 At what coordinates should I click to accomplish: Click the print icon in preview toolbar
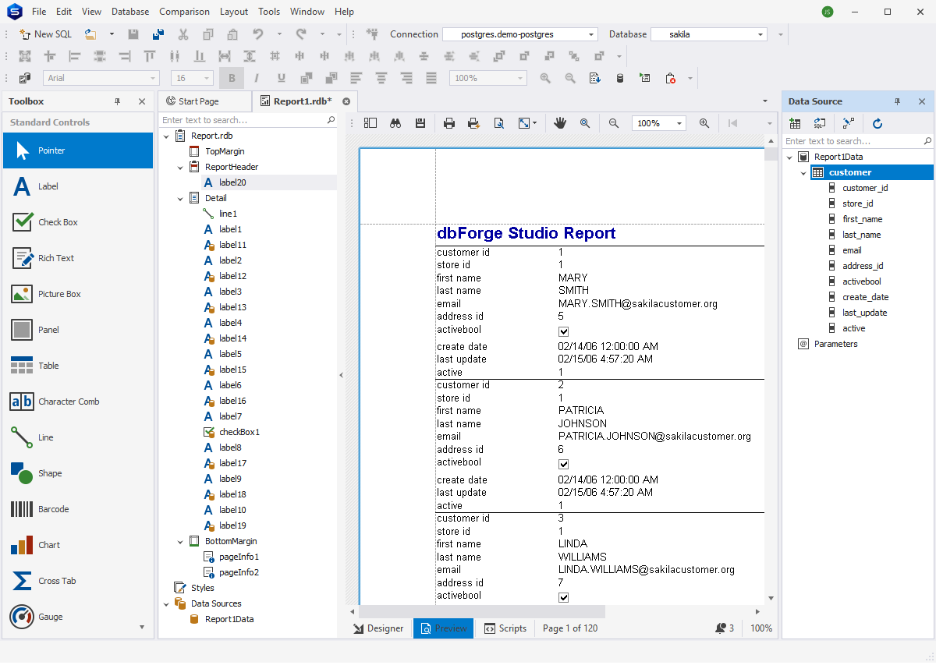449,123
